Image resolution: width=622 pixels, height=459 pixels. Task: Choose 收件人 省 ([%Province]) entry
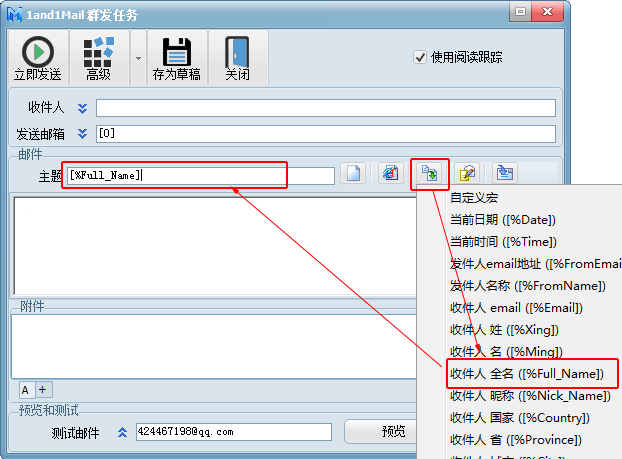tap(519, 440)
